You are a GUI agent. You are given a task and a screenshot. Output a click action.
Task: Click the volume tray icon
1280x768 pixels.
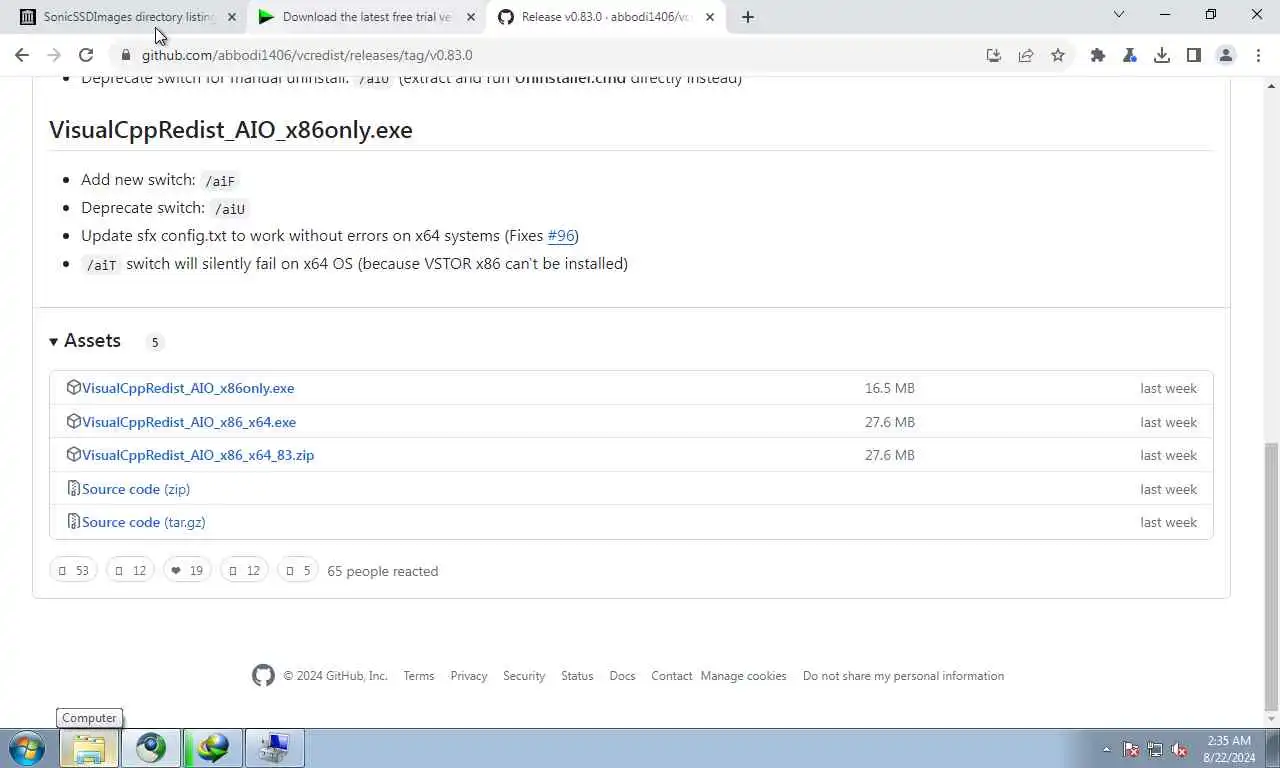click(1179, 749)
